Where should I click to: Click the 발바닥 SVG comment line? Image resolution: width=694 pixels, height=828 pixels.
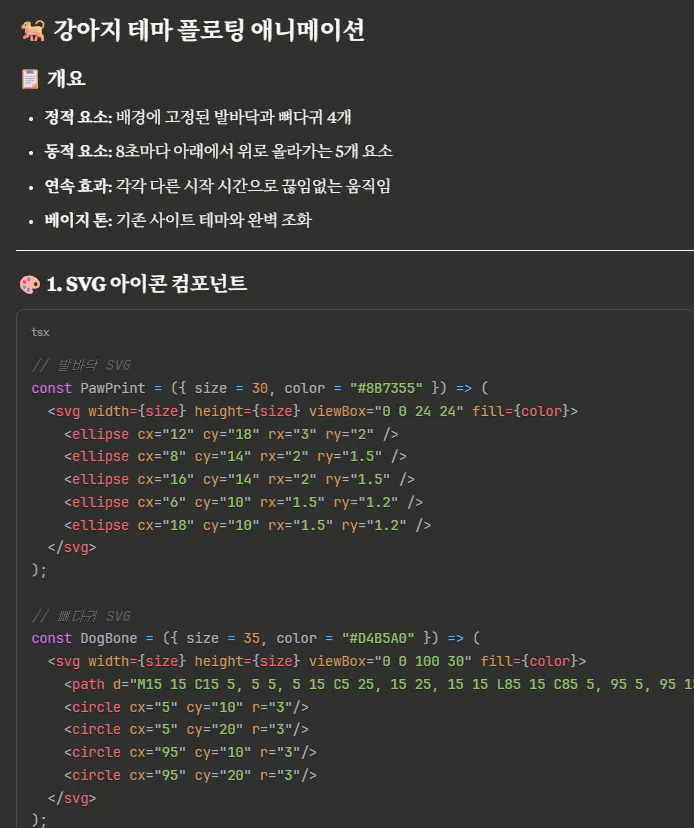81,365
